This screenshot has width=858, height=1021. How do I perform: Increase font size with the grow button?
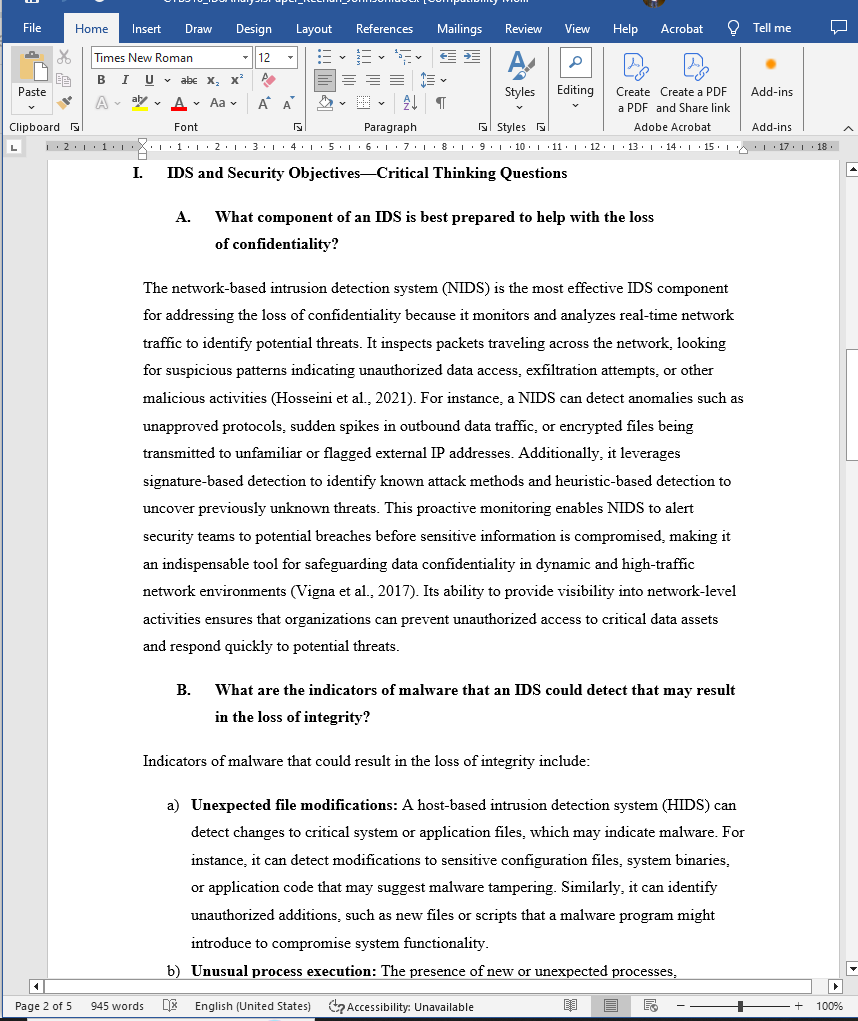coord(264,103)
